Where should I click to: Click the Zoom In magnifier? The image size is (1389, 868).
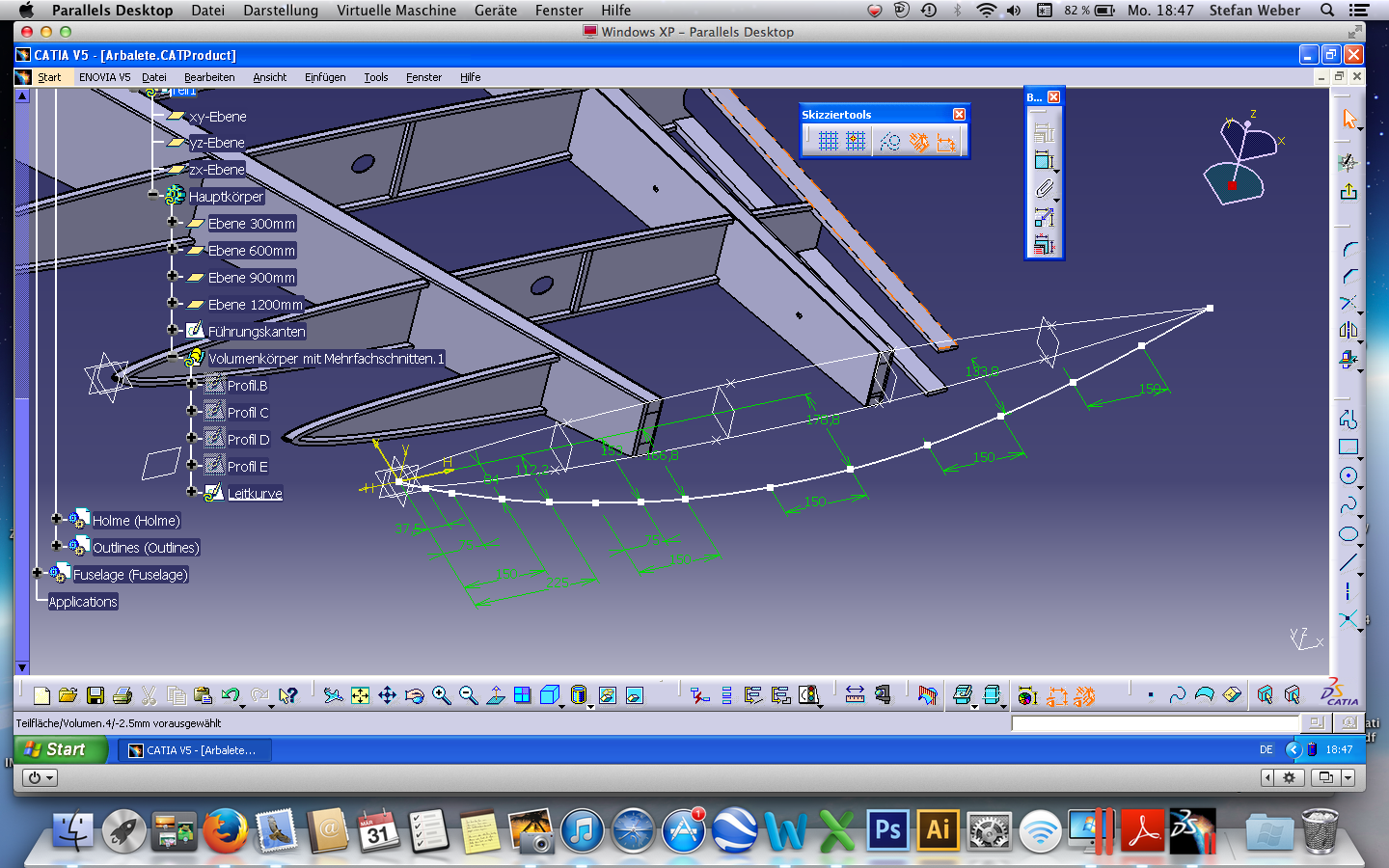[x=441, y=695]
